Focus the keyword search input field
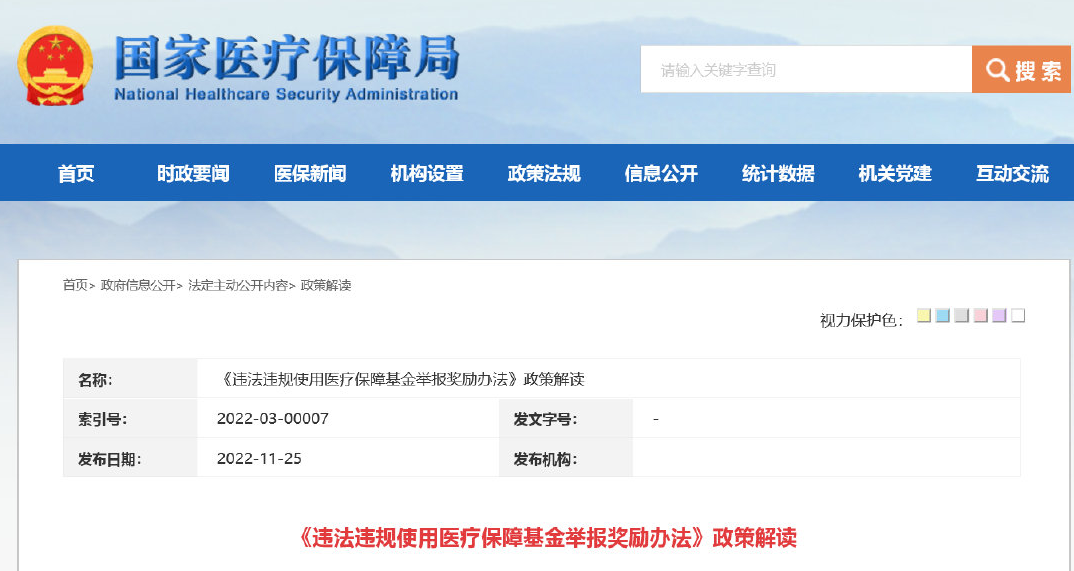Image resolution: width=1074 pixels, height=571 pixels. coord(806,69)
